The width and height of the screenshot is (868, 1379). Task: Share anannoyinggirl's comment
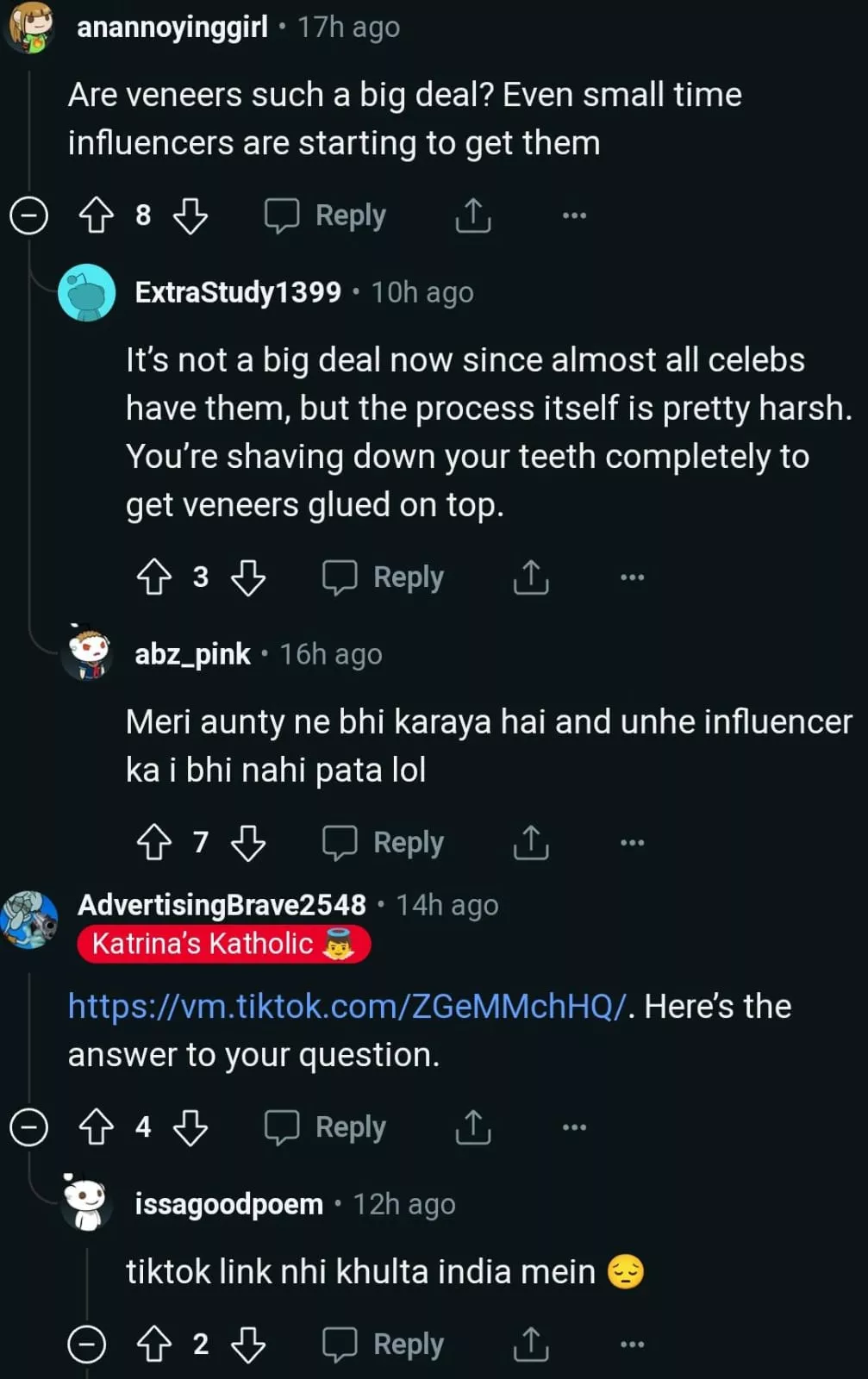472,215
